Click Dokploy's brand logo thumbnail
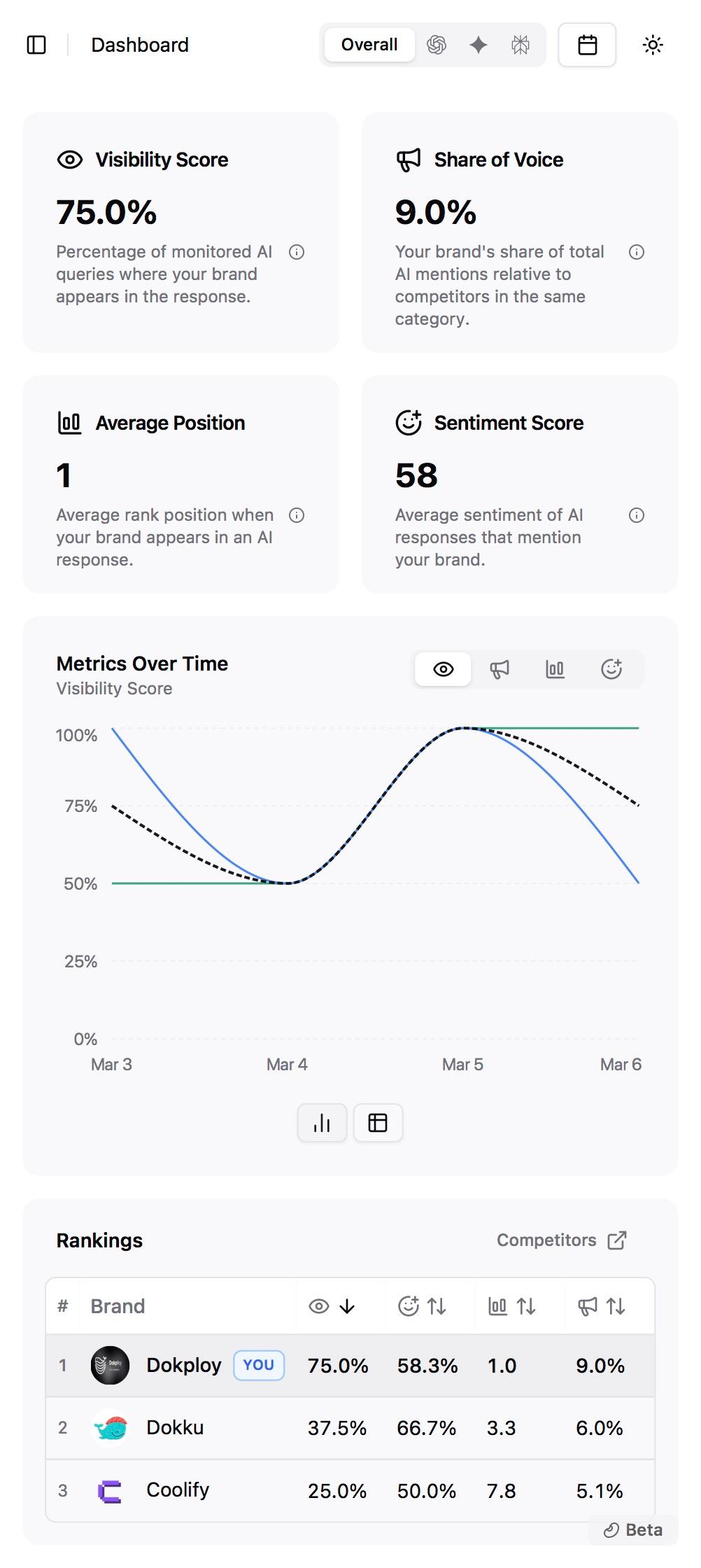This screenshot has width=701, height=1568. [111, 1364]
